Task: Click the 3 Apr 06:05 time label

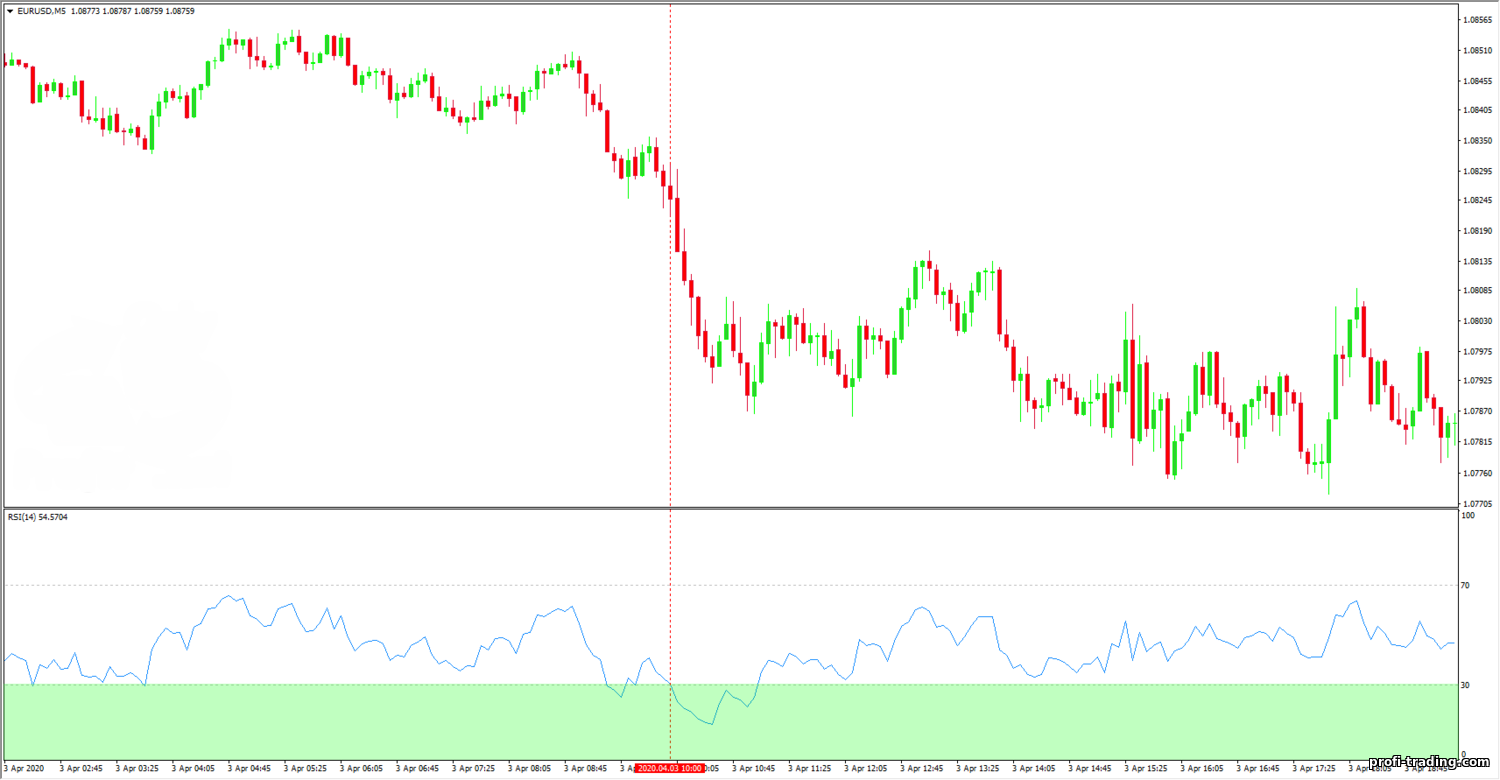Action: pyautogui.click(x=361, y=769)
